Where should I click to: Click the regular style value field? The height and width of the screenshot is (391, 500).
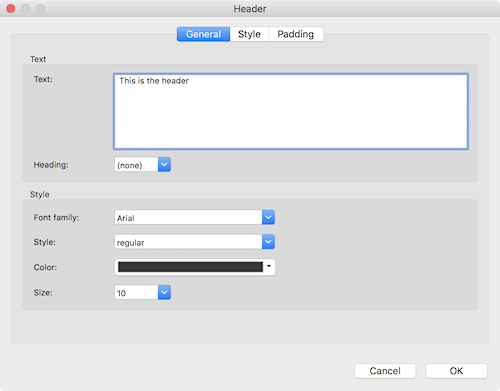[188, 242]
